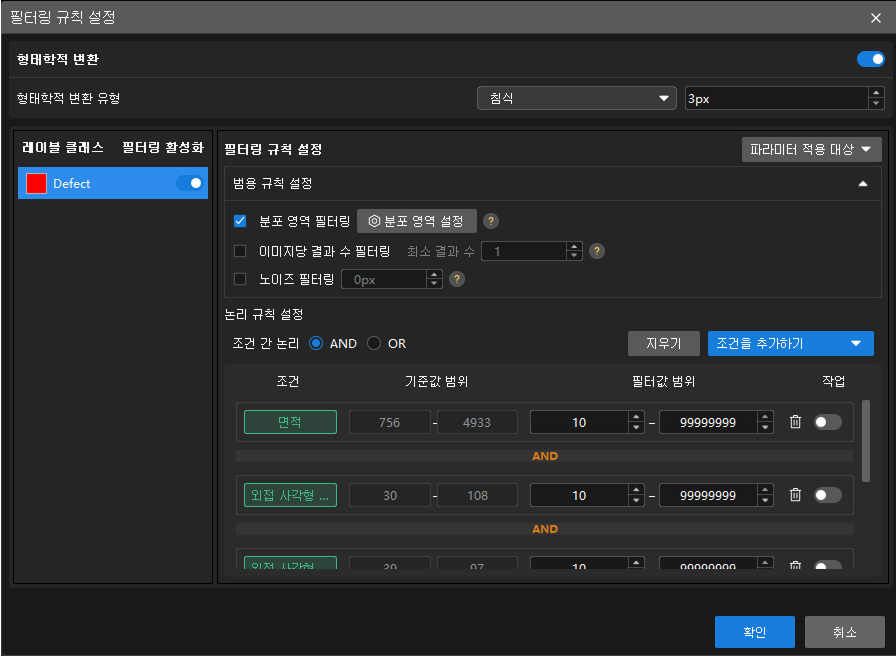Select the Defect label class row
Image resolution: width=896 pixels, height=656 pixels.
tap(113, 183)
